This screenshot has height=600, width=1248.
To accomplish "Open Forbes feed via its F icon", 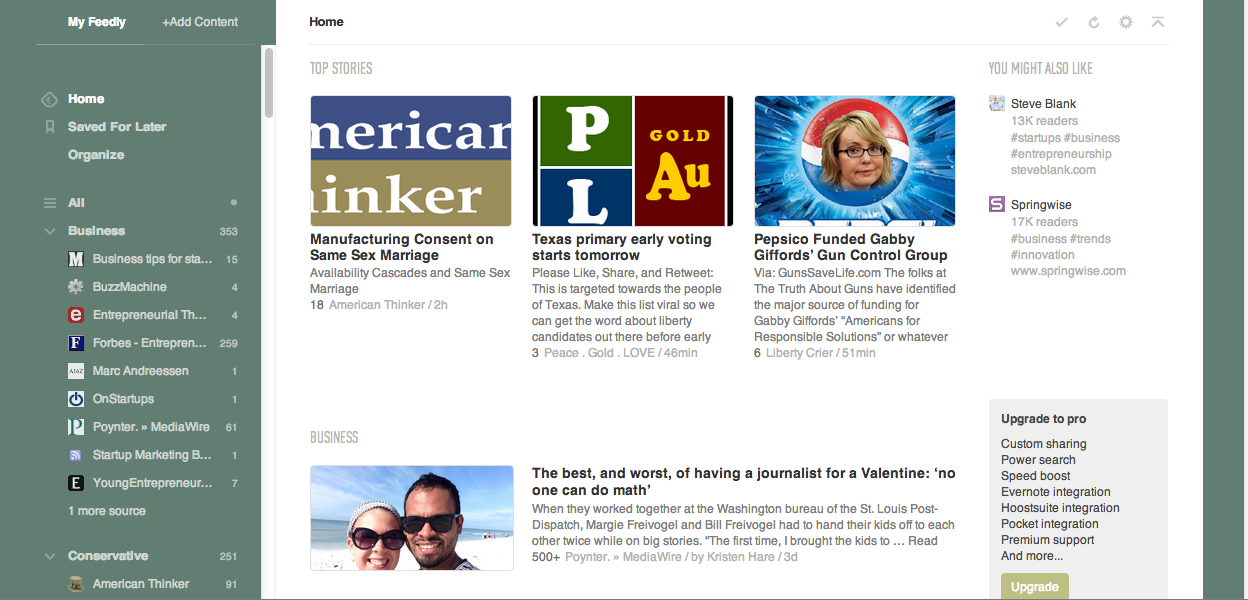I will [76, 343].
